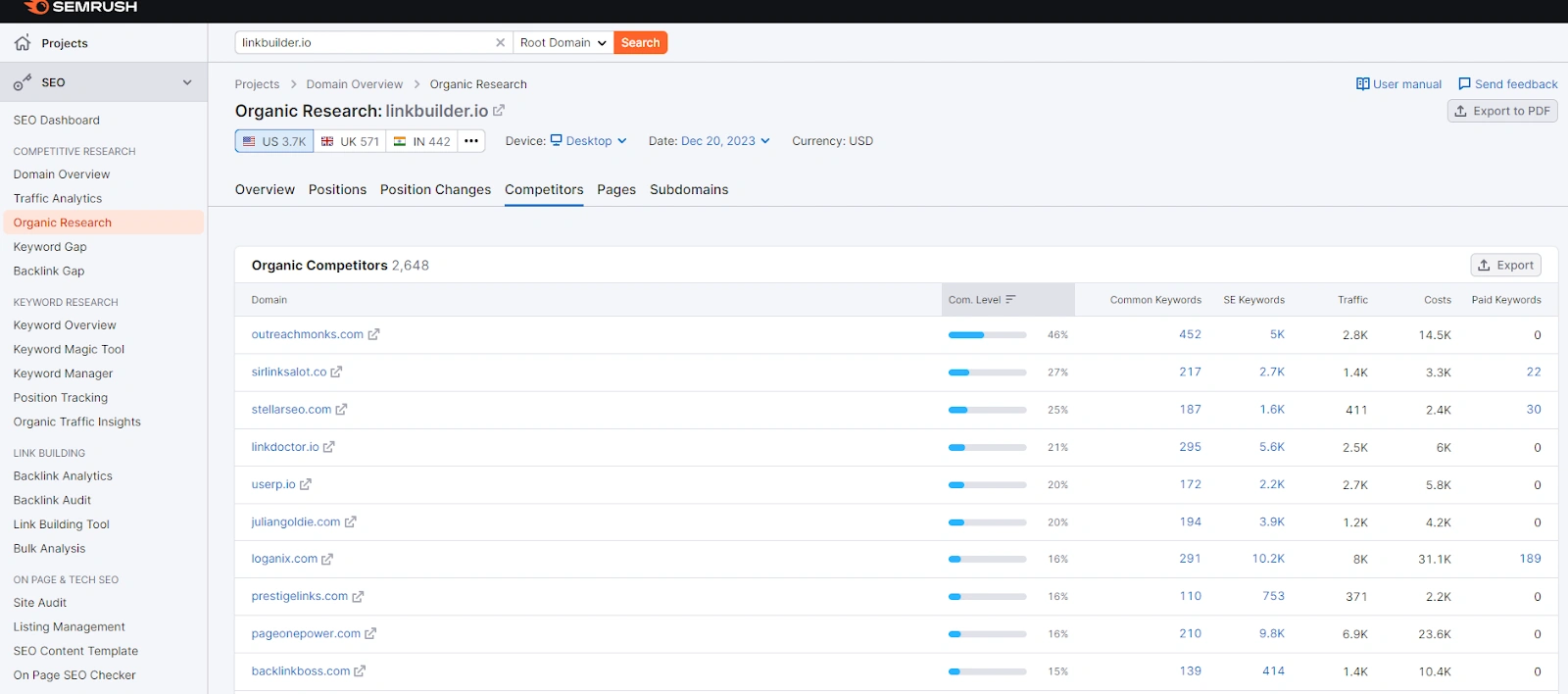
Task: Open Link Building Tool in sidebar
Action: [x=62, y=524]
